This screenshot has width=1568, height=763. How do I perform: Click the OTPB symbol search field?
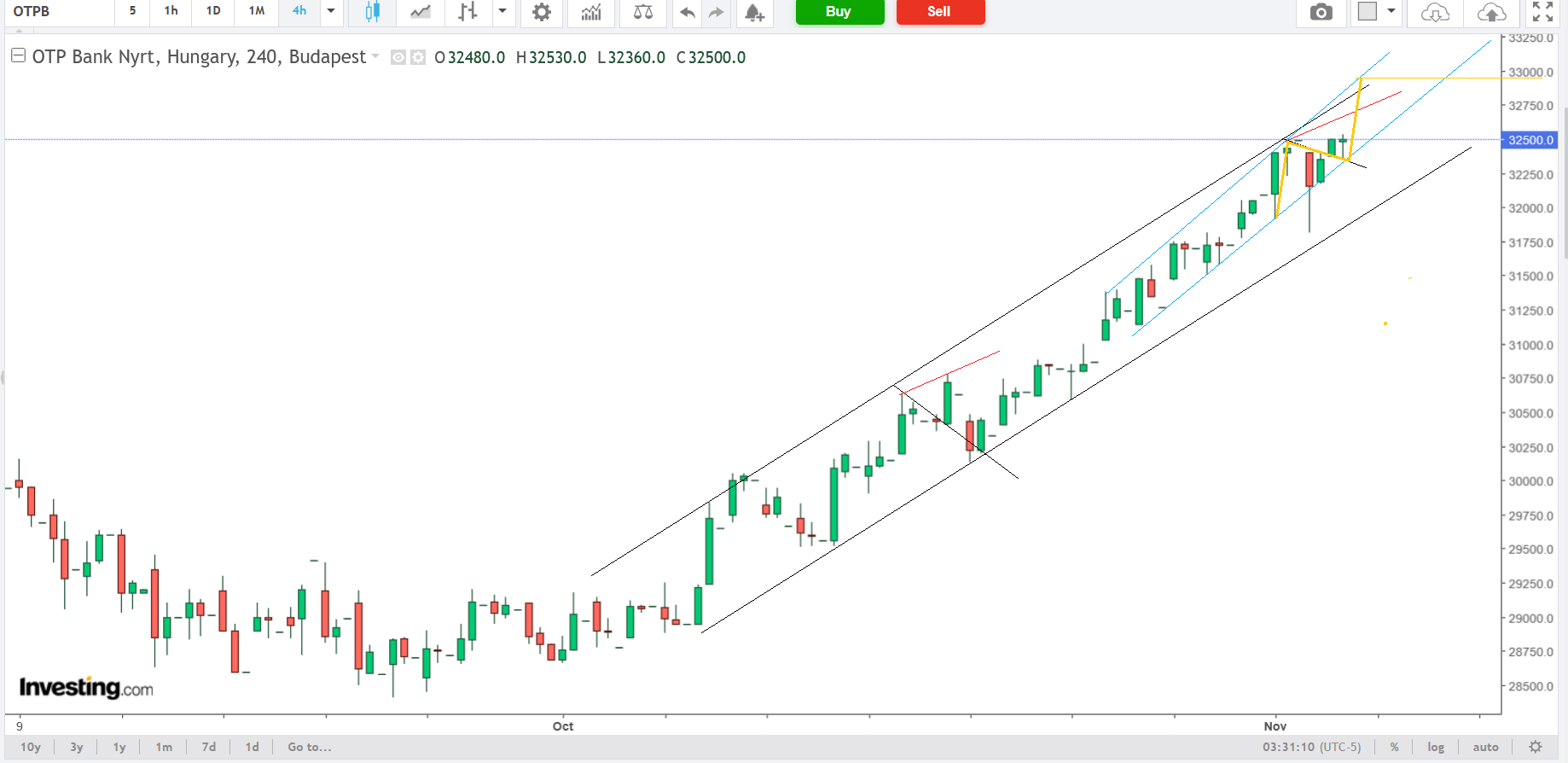[58, 11]
